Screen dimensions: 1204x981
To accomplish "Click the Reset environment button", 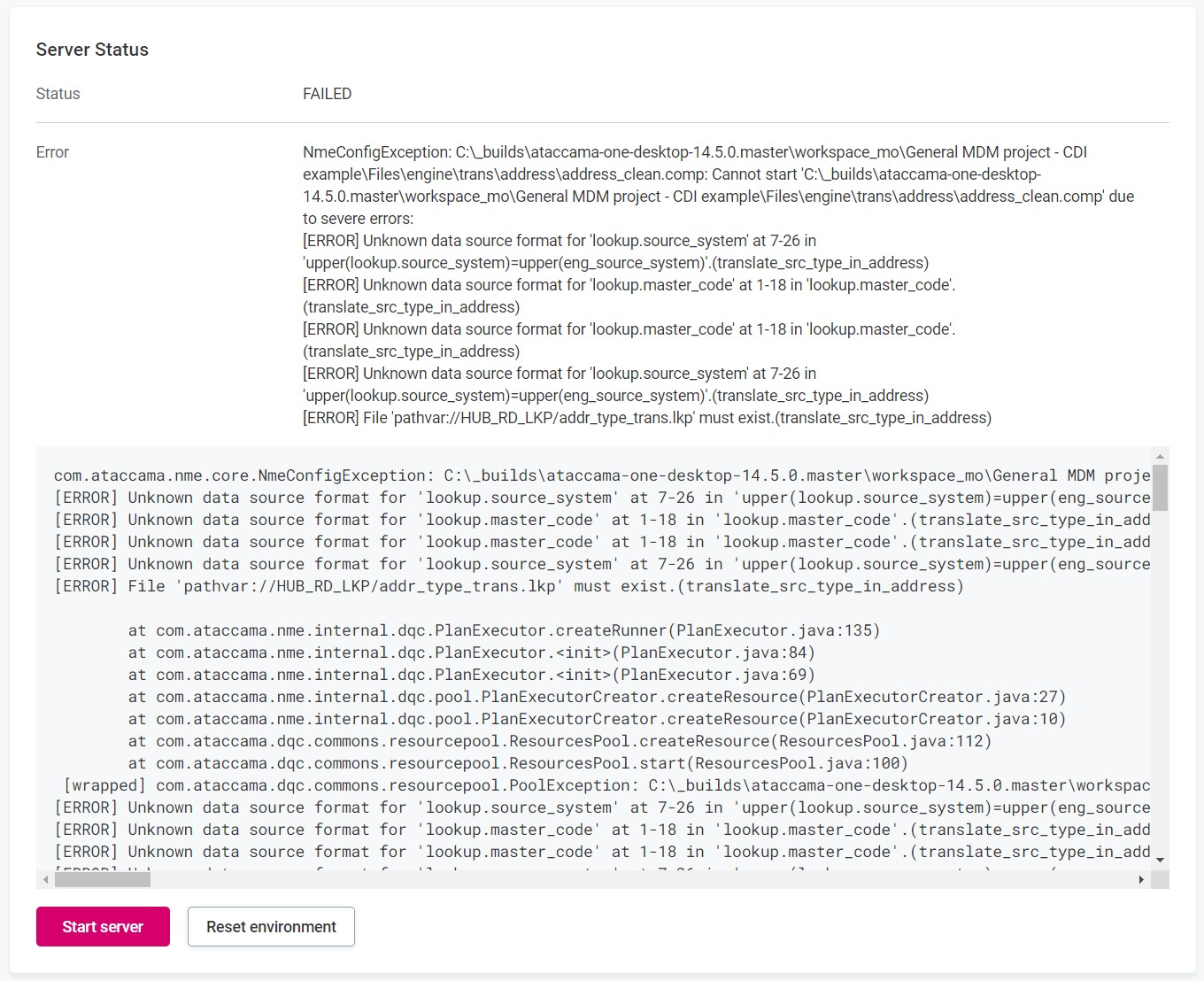I will tap(271, 926).
